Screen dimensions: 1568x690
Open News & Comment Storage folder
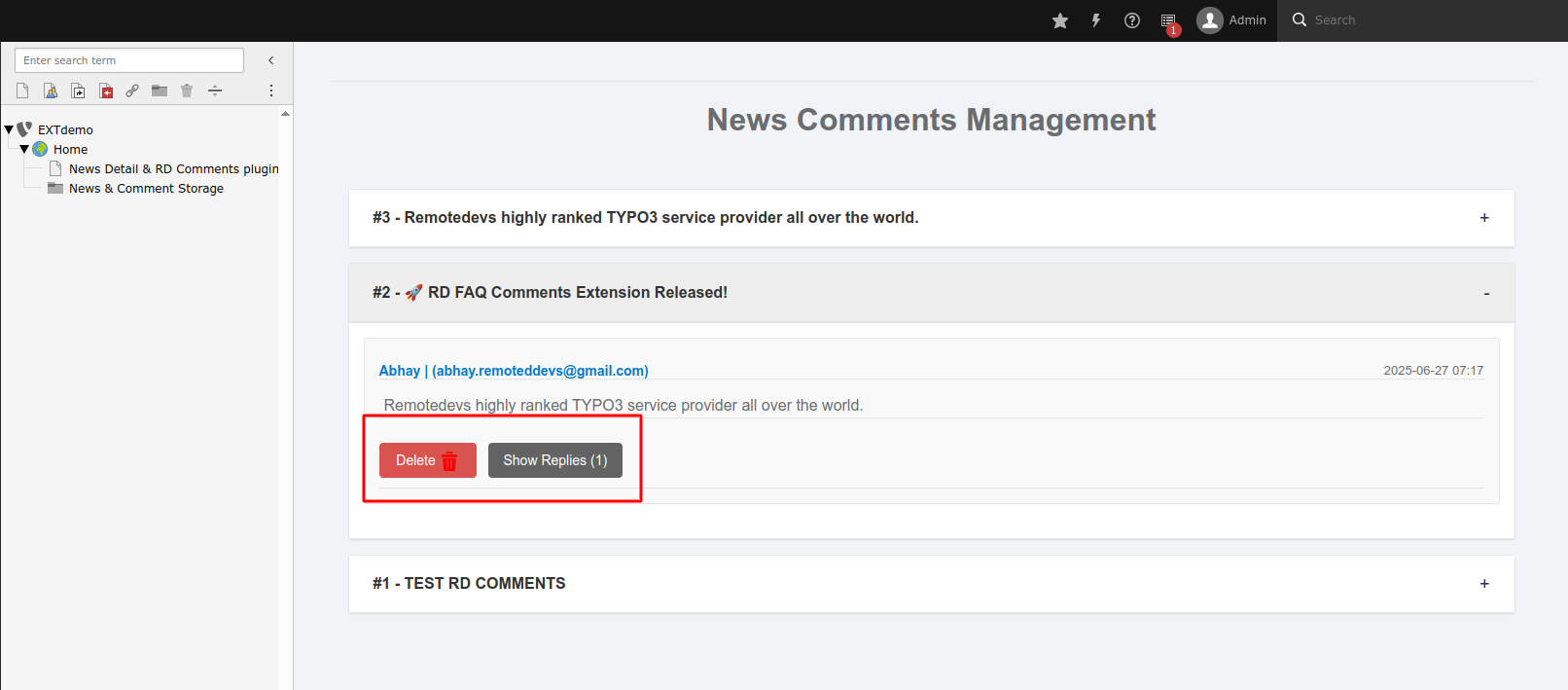tap(146, 188)
